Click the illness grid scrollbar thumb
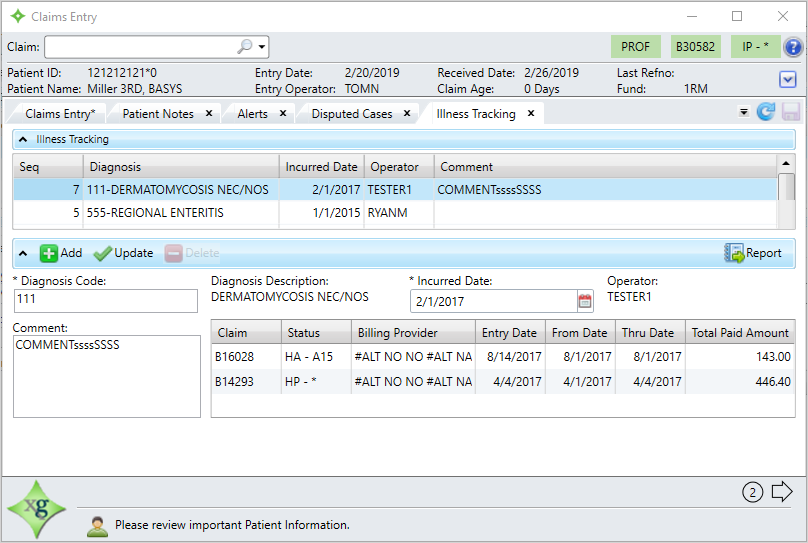This screenshot has height=543, width=808. tap(786, 186)
